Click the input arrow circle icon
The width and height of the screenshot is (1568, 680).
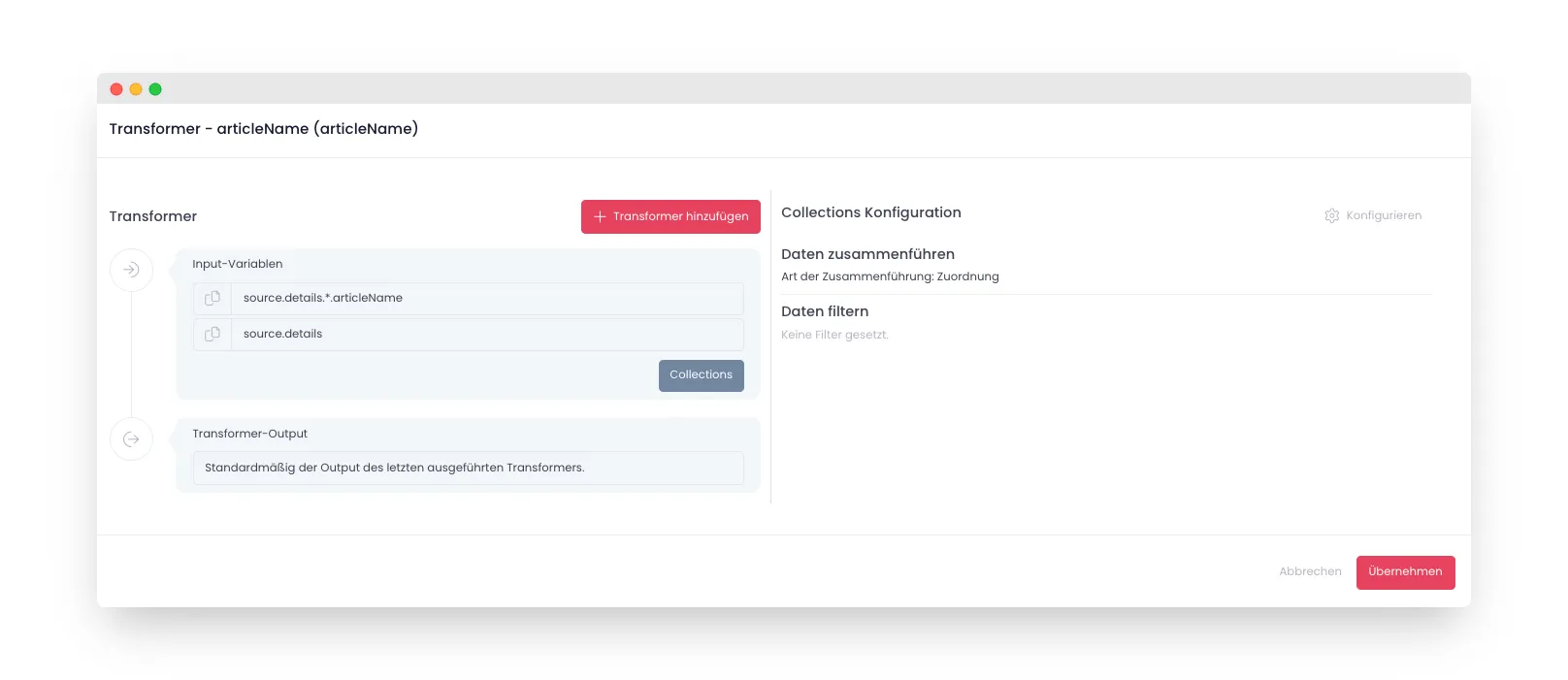(x=131, y=270)
